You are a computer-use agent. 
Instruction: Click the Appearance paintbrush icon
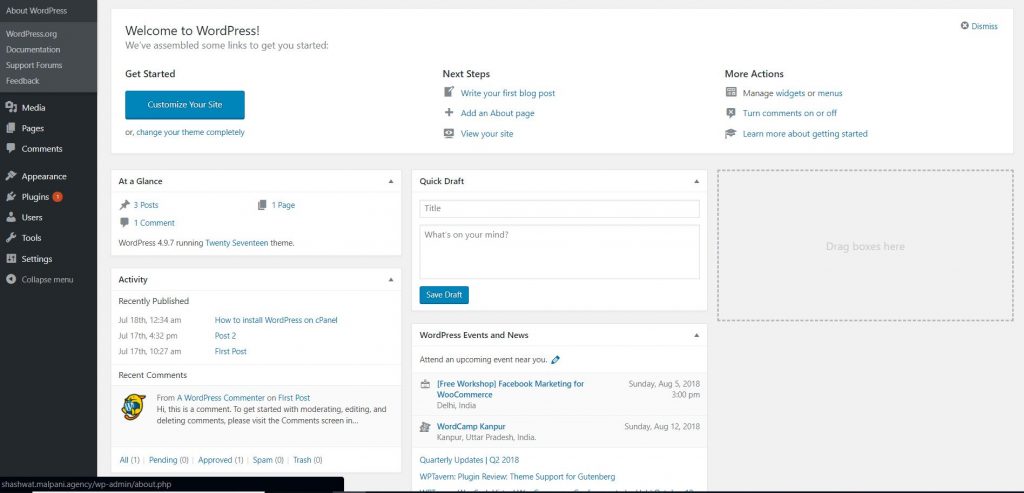click(x=10, y=176)
